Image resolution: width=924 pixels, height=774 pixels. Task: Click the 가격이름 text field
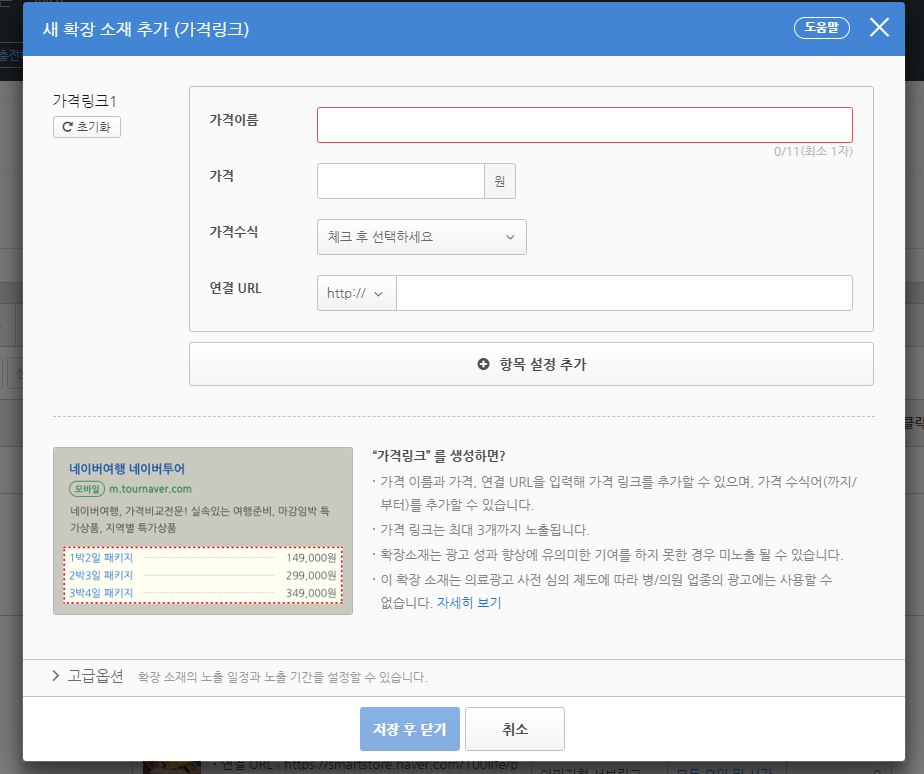584,125
